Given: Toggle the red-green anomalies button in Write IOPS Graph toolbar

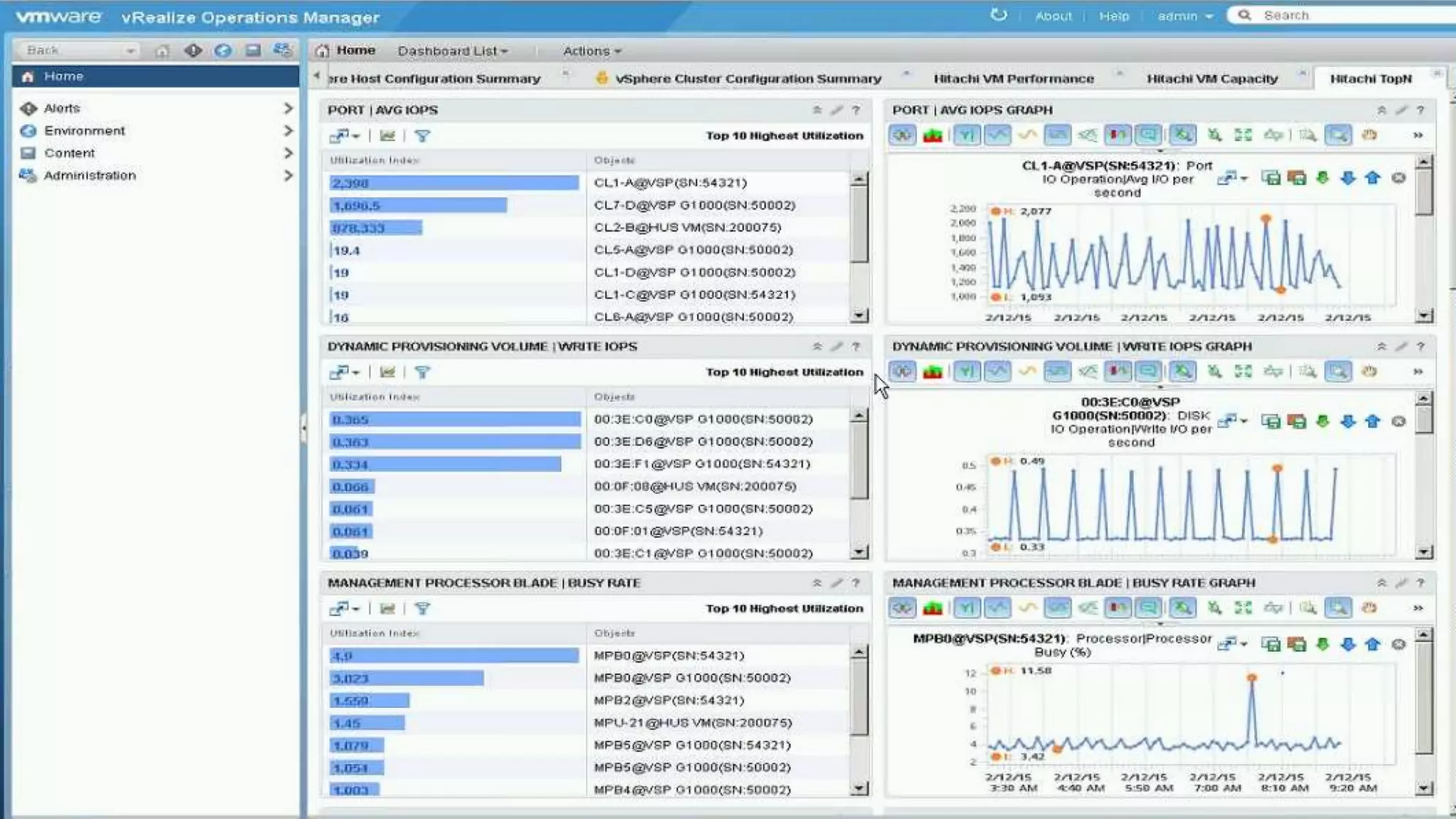Looking at the screenshot, I should pos(1117,371).
